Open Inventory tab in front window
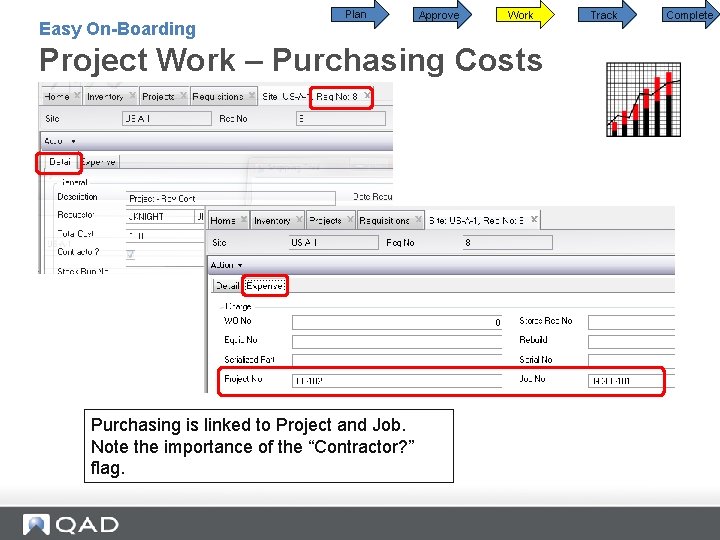 coord(272,220)
